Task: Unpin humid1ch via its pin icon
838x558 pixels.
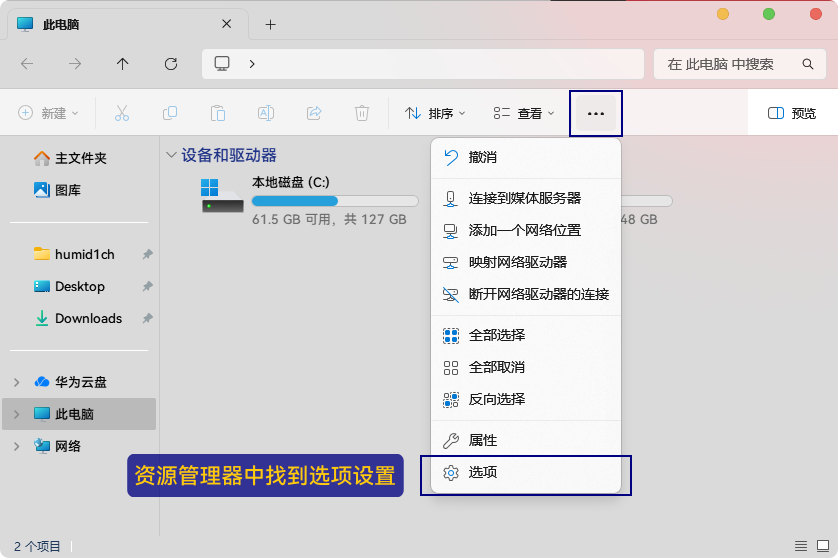Action: pyautogui.click(x=148, y=254)
